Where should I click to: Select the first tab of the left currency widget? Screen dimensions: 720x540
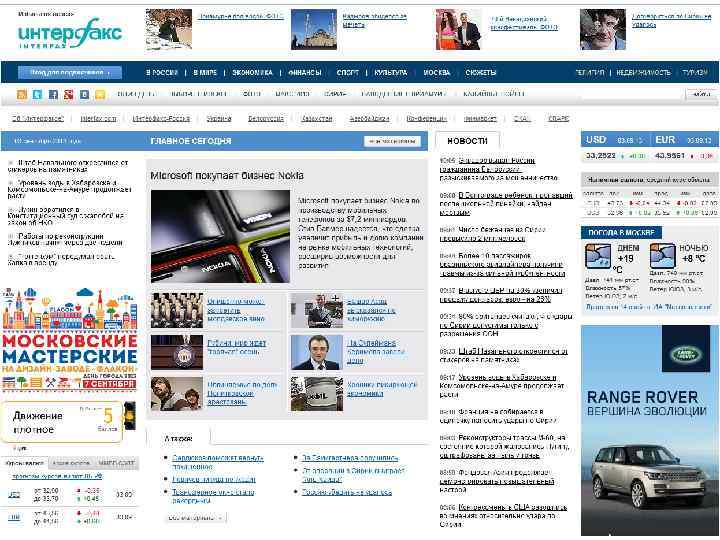pyautogui.click(x=24, y=463)
